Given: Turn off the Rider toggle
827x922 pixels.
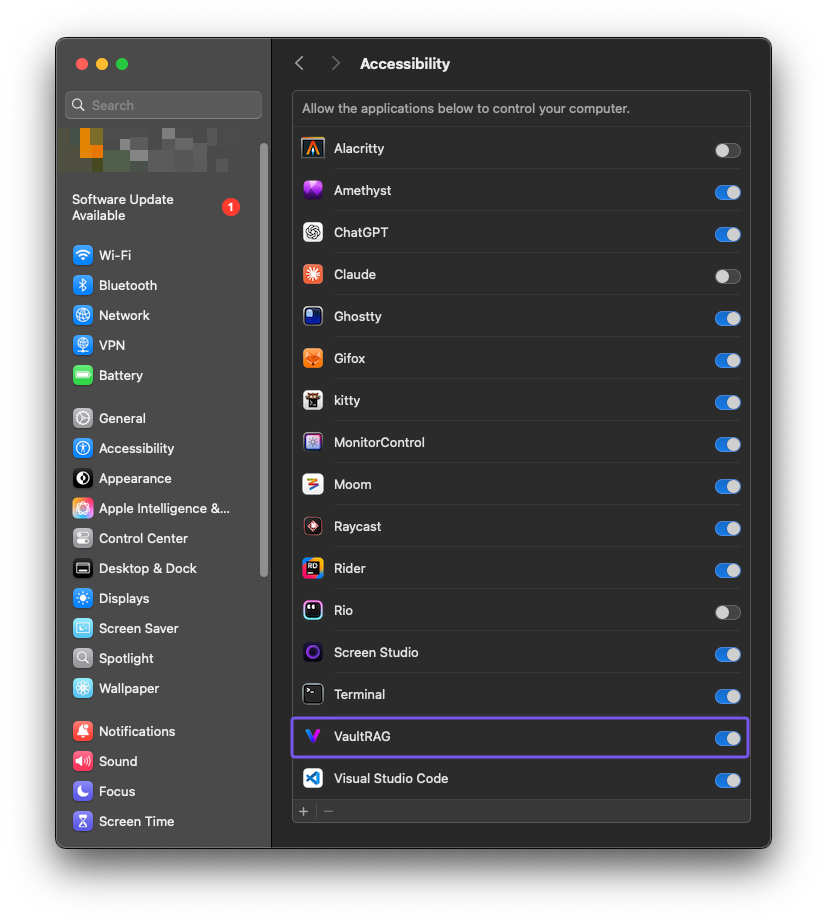Looking at the screenshot, I should [x=728, y=571].
